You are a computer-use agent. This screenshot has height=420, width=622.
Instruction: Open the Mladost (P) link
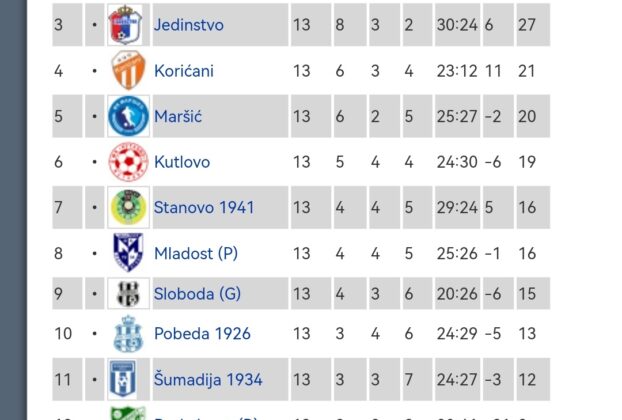[196, 254]
